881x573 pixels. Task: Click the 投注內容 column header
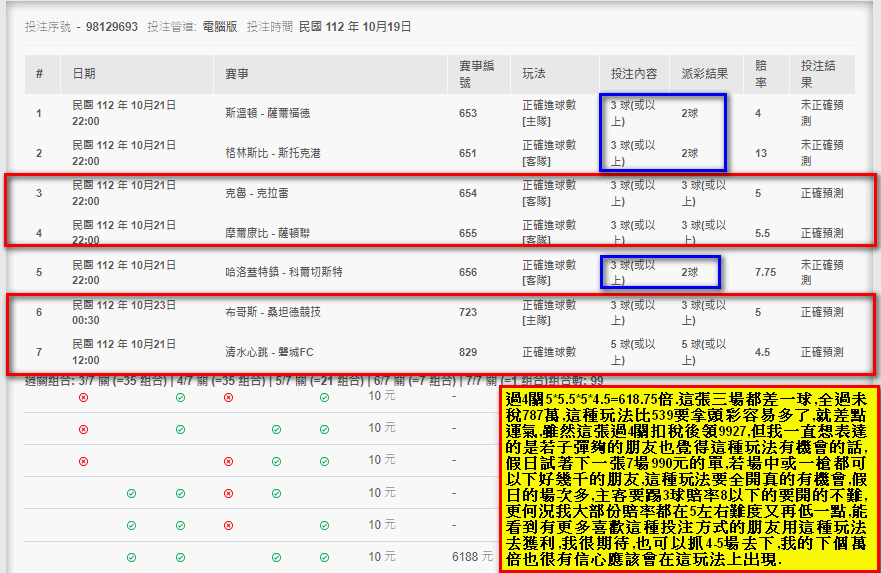click(634, 74)
